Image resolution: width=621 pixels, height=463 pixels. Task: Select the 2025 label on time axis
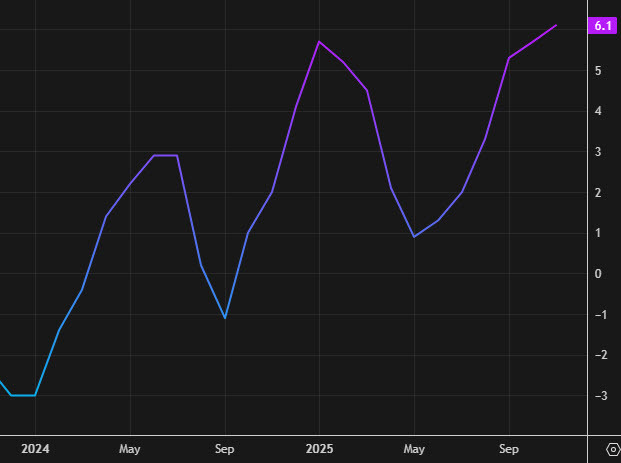point(319,449)
